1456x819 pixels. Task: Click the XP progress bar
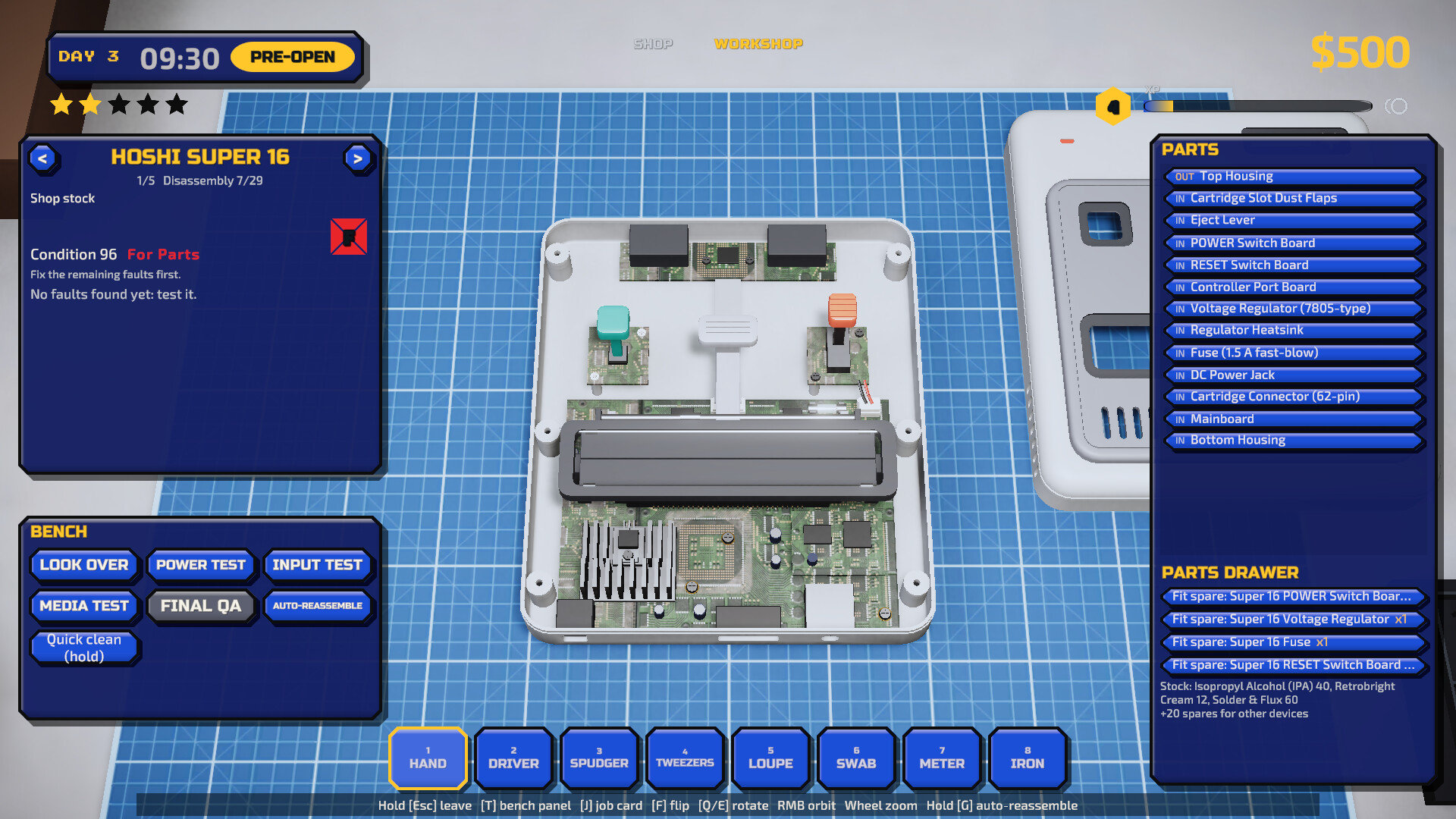pos(1257,106)
